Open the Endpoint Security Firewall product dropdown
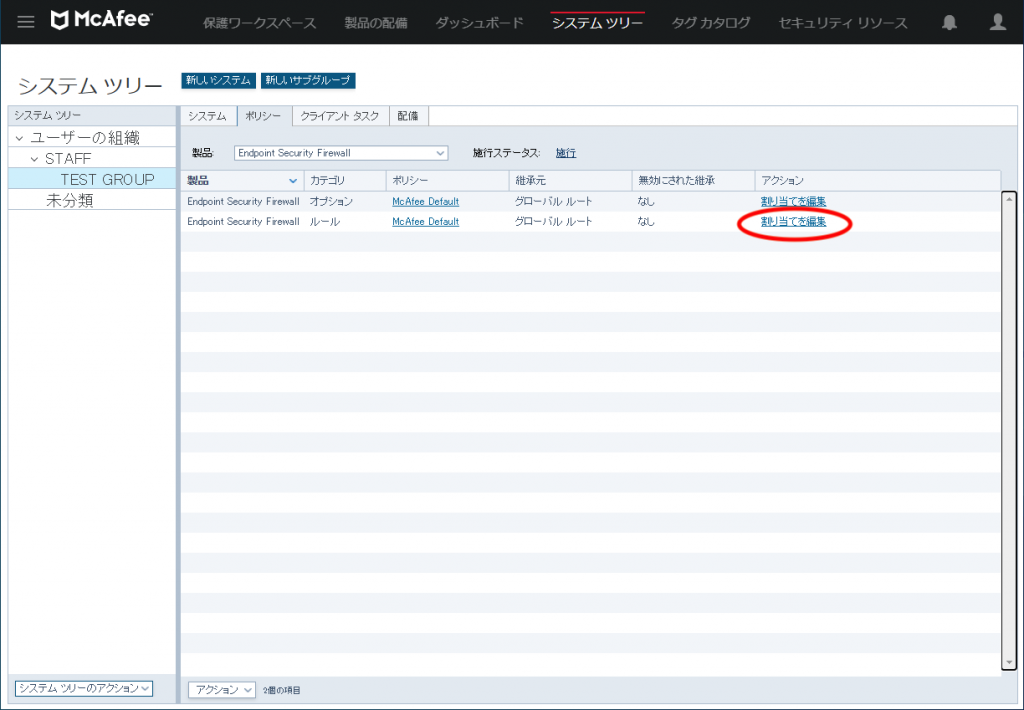The width and height of the screenshot is (1024, 710). 341,153
